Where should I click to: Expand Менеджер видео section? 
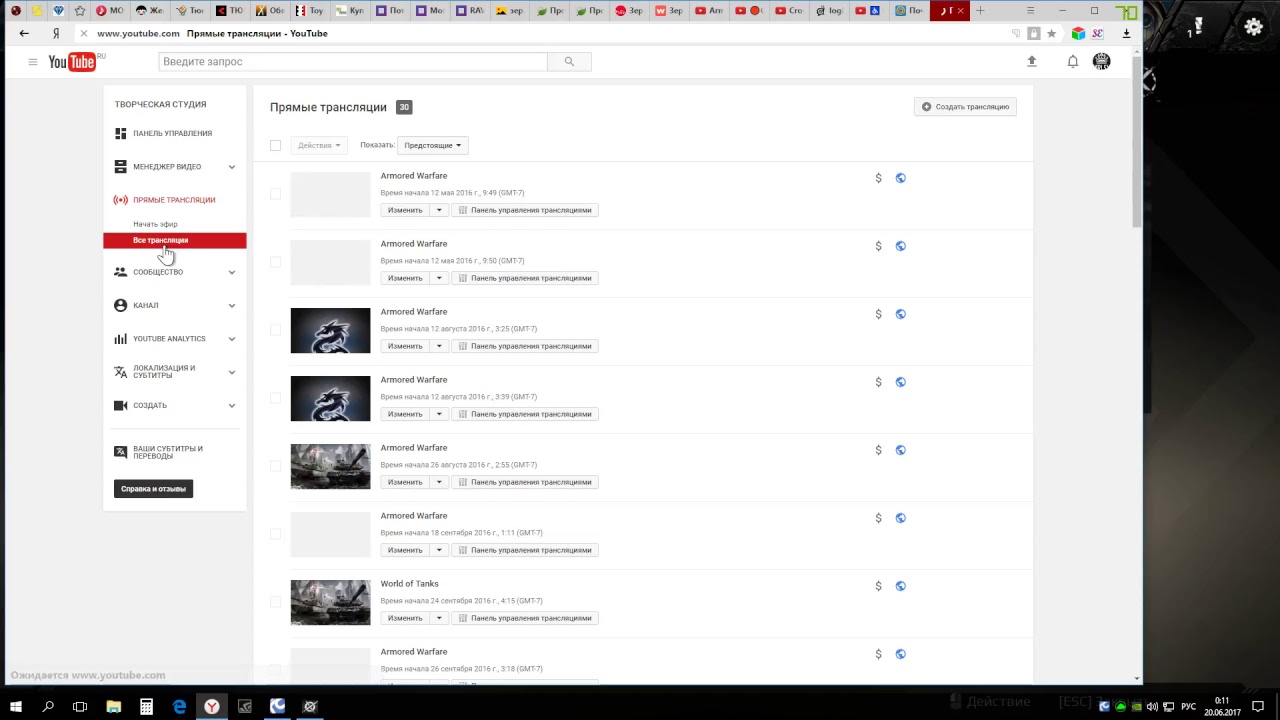point(231,167)
